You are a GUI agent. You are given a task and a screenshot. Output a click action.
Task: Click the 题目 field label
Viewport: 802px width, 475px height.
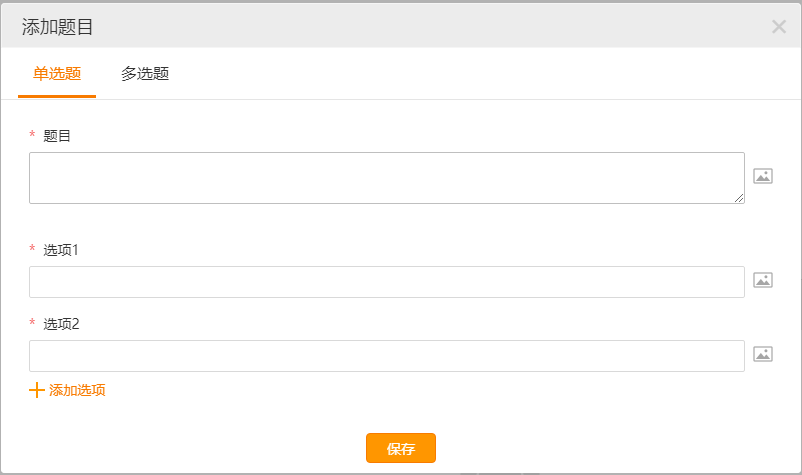click(x=57, y=136)
